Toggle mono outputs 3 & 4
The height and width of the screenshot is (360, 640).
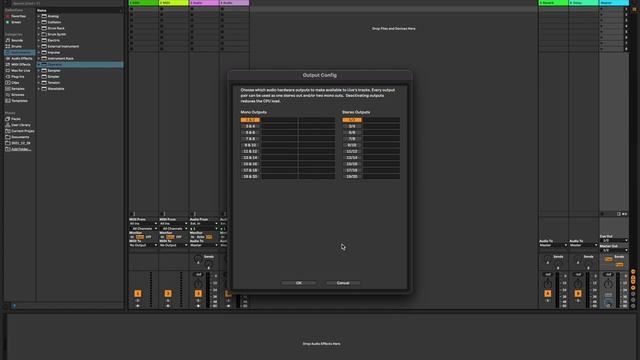click(250, 126)
